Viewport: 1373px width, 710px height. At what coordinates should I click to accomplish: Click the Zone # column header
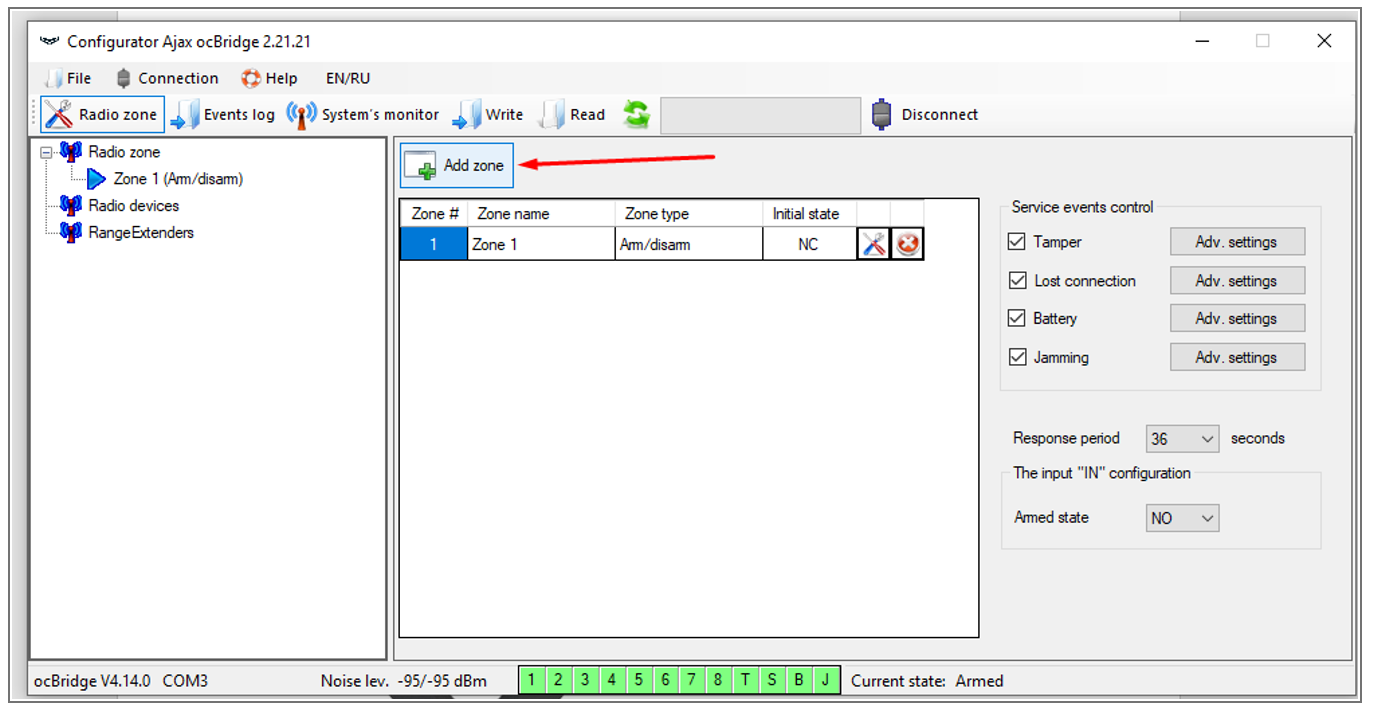pos(434,214)
